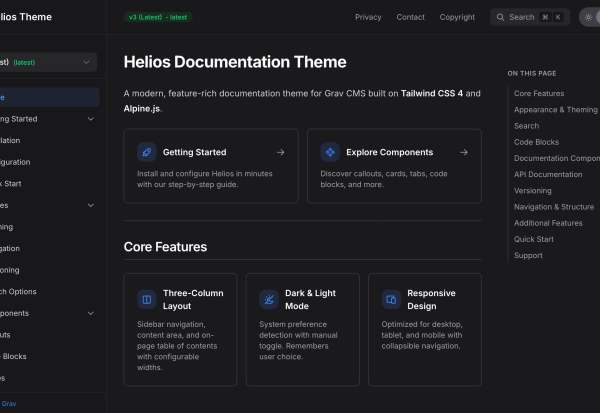Click the ON THIS PAGE label
Image resolution: width=600 pixels, height=413 pixels.
click(532, 73)
